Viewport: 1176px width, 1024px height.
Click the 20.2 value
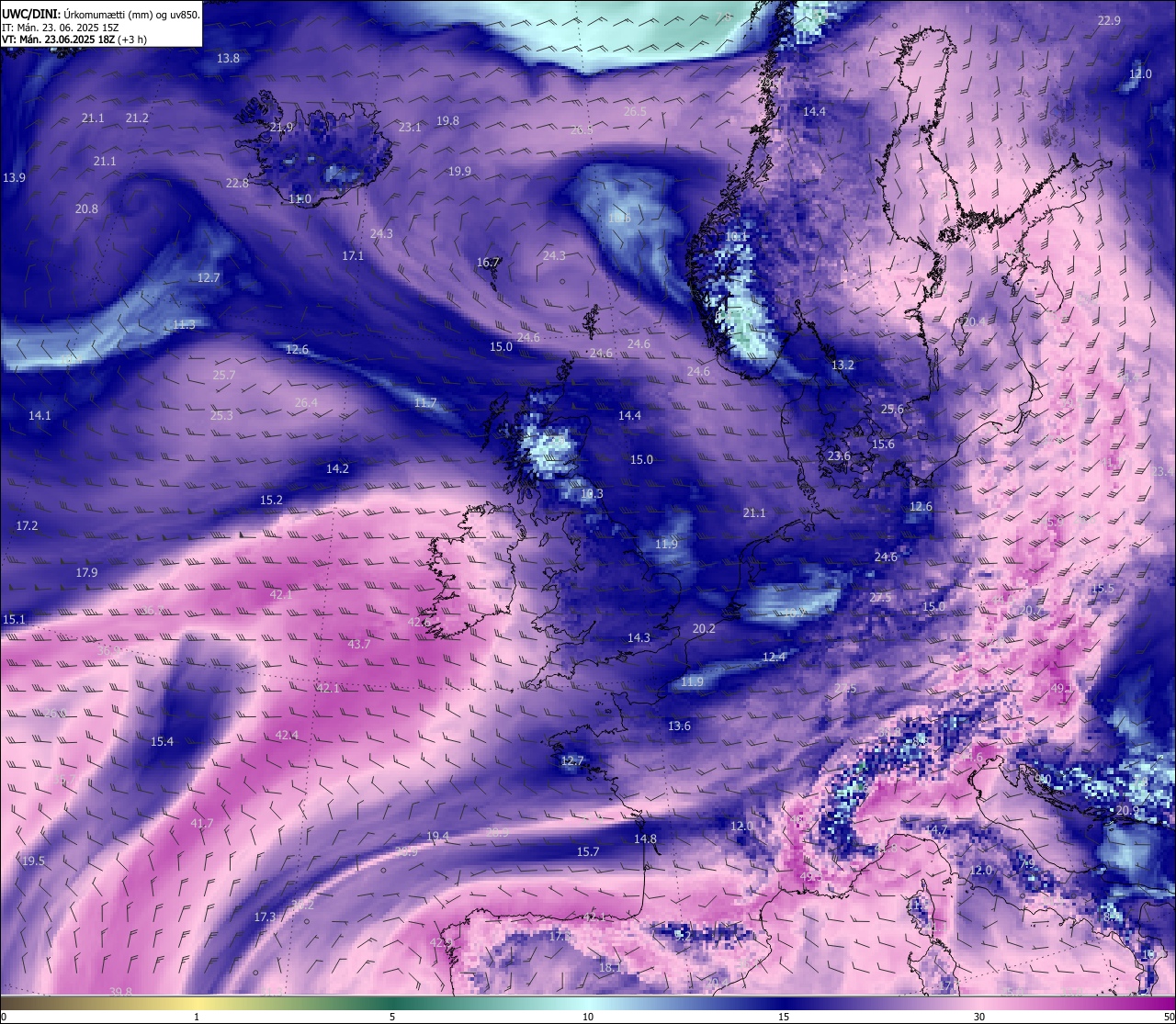[704, 628]
